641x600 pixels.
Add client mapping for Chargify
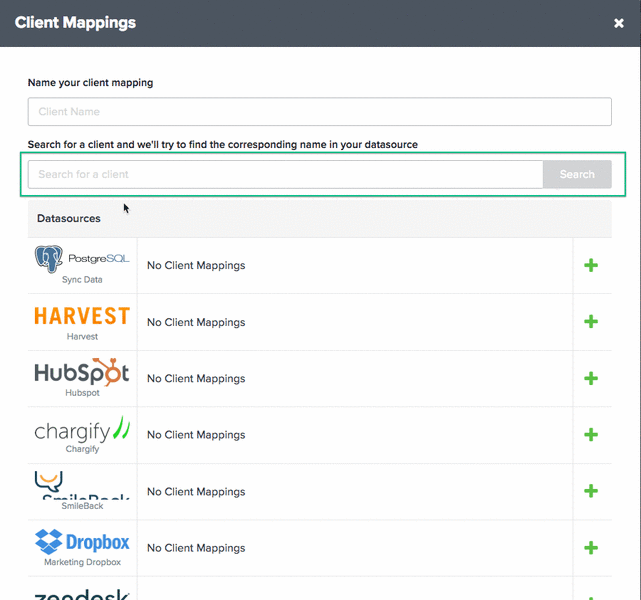tap(591, 434)
